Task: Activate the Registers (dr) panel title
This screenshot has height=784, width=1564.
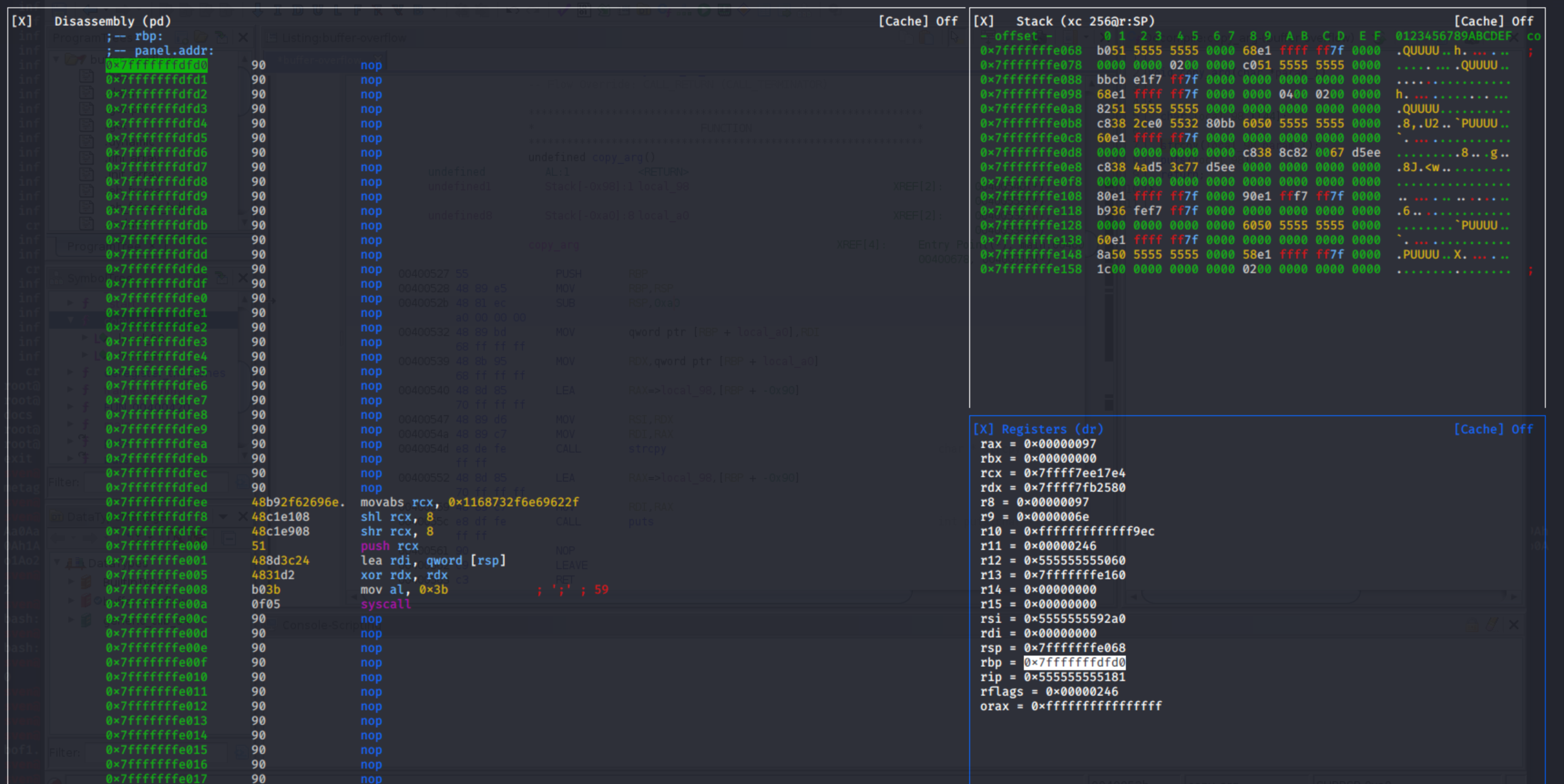Action: pos(1052,429)
